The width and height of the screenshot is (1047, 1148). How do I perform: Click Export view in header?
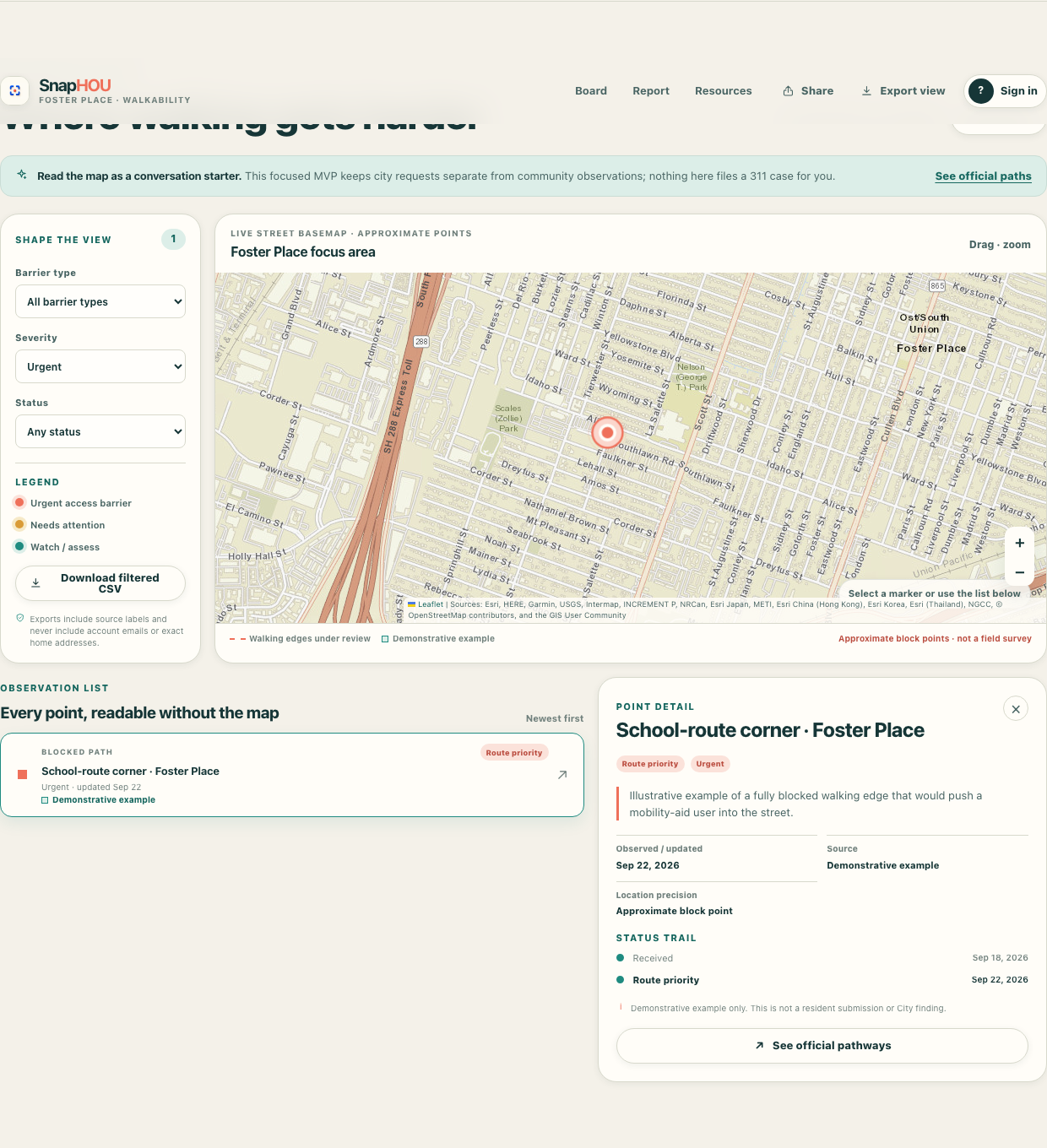903,91
